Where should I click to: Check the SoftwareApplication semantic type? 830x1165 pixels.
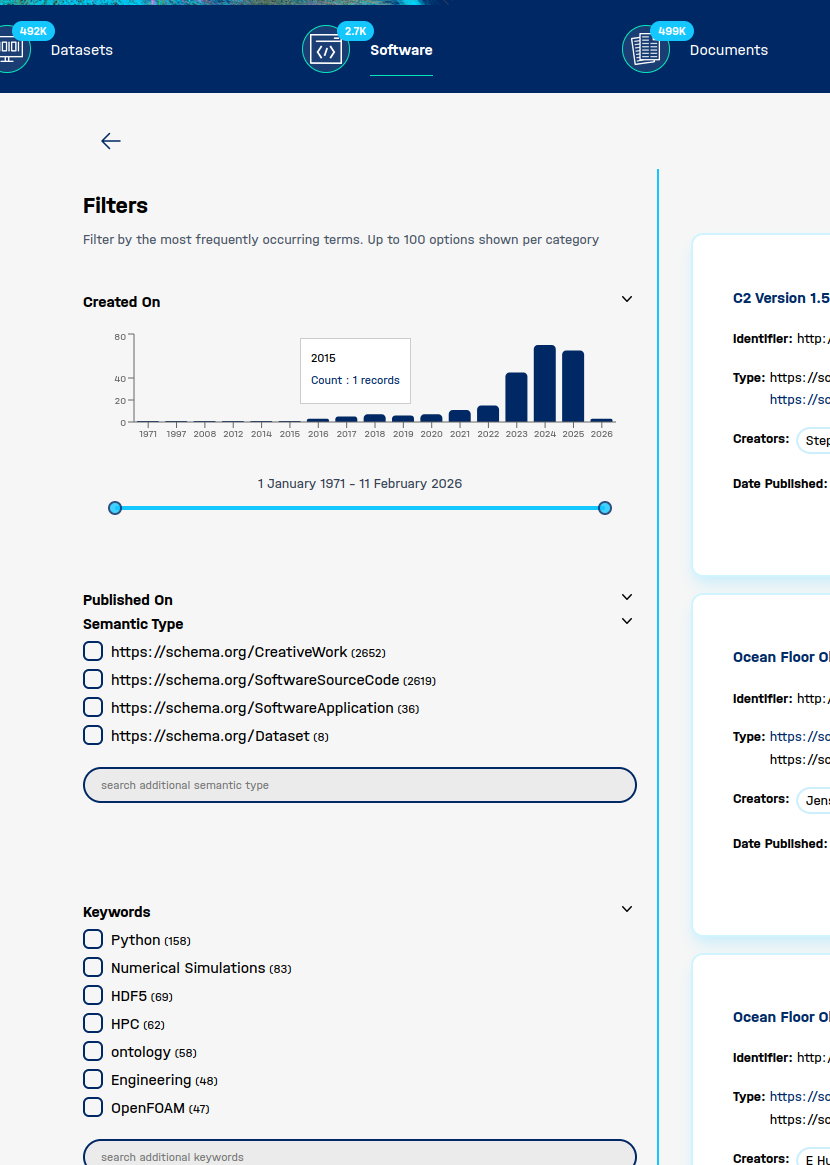tap(93, 706)
